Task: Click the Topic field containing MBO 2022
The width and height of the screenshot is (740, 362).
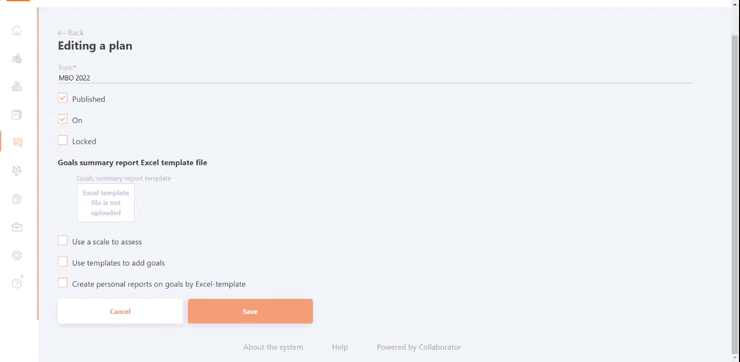Action: point(375,78)
